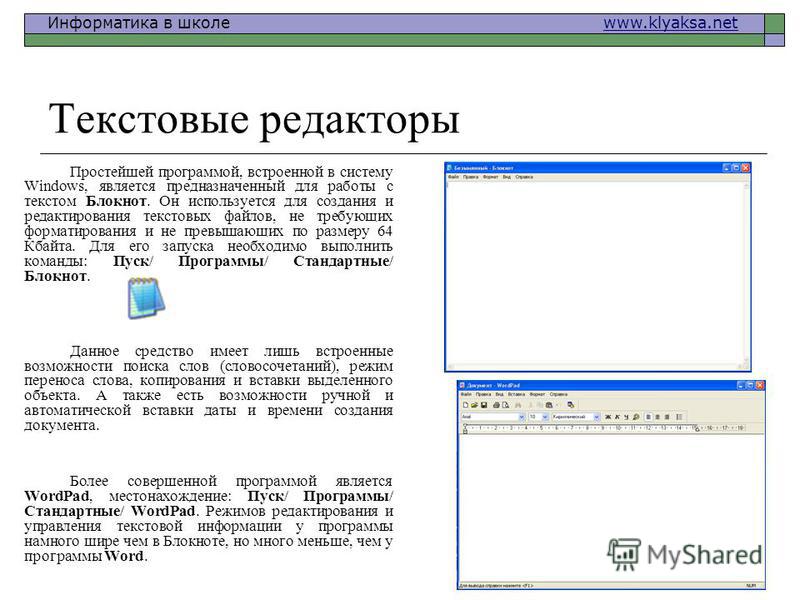Click inside the WordPad document area

point(611,508)
